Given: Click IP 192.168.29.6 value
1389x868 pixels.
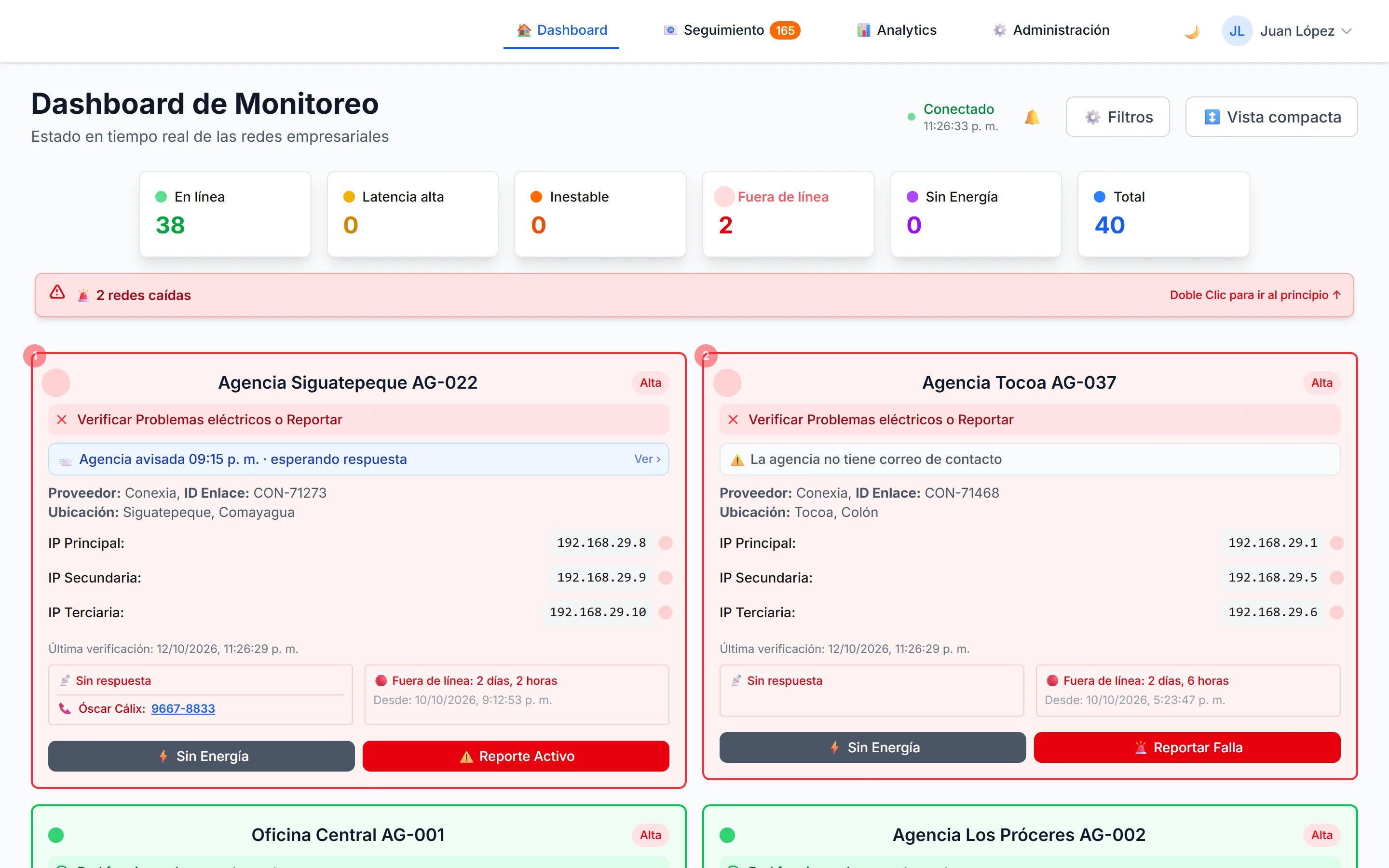Looking at the screenshot, I should (1272, 612).
